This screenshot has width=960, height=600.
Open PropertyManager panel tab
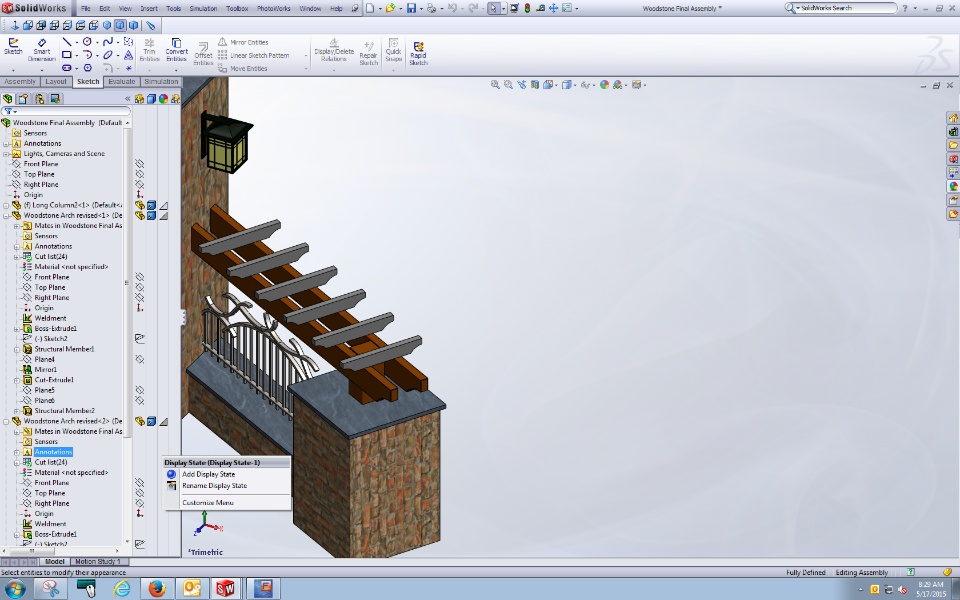pyautogui.click(x=23, y=99)
